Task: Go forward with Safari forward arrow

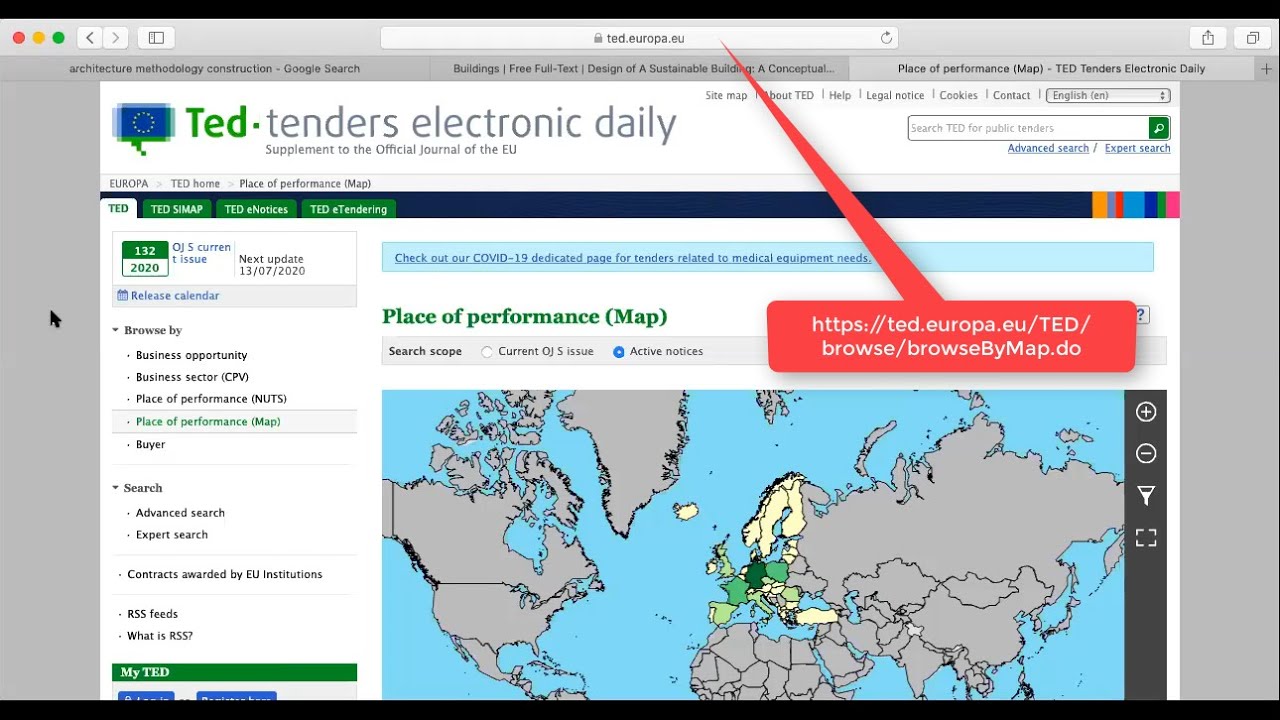Action: pos(116,38)
